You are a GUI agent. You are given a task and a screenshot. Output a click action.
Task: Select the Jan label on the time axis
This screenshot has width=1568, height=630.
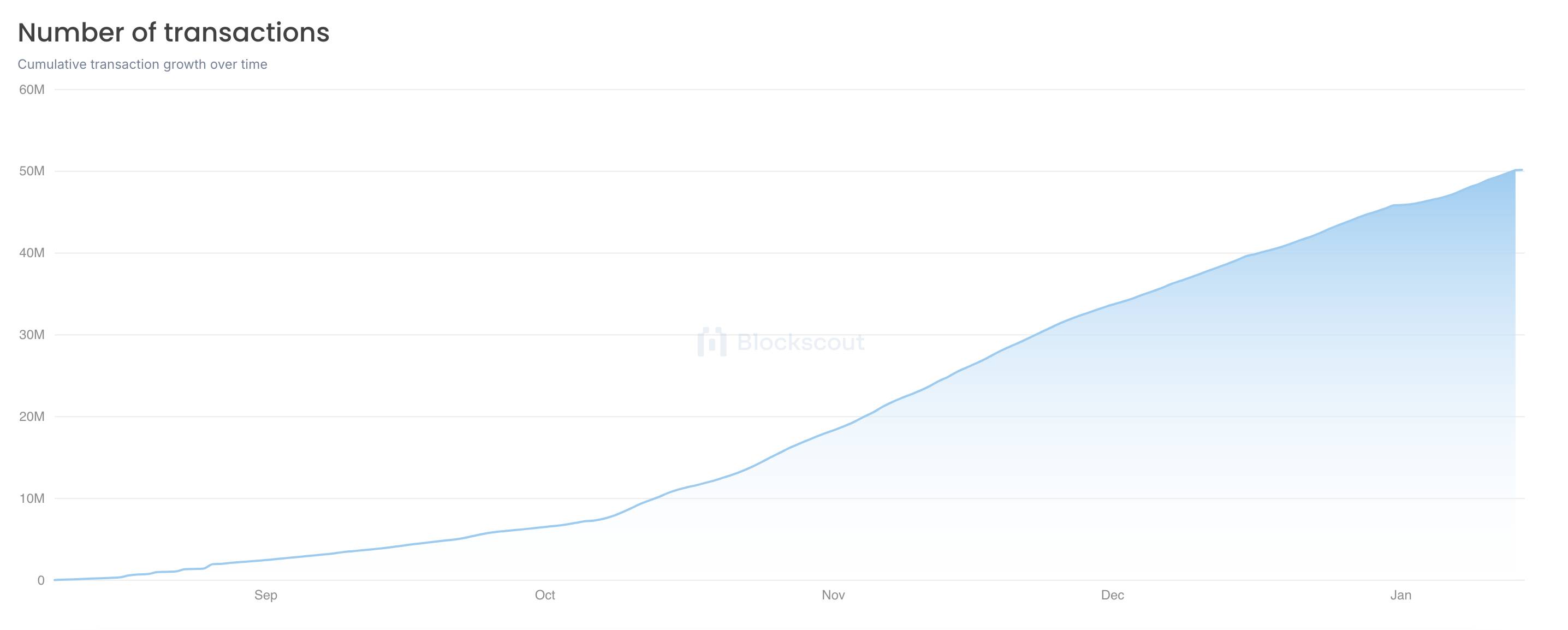click(1400, 595)
